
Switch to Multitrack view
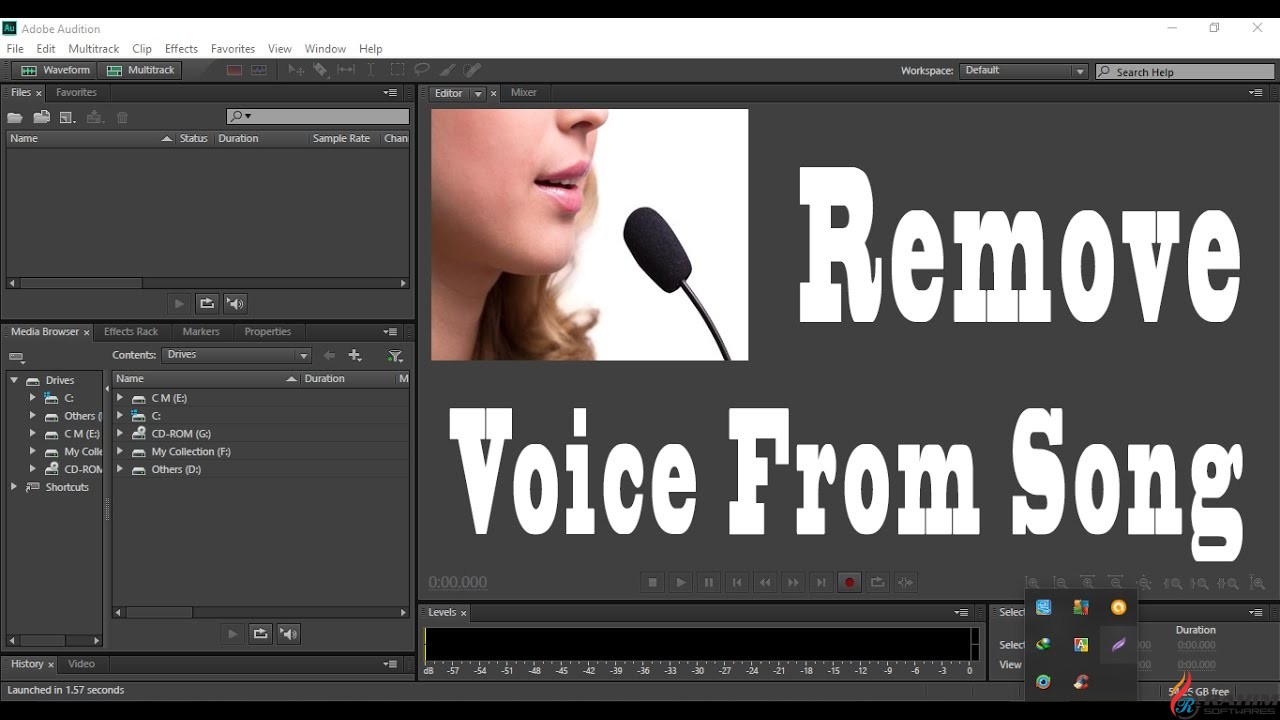click(141, 70)
